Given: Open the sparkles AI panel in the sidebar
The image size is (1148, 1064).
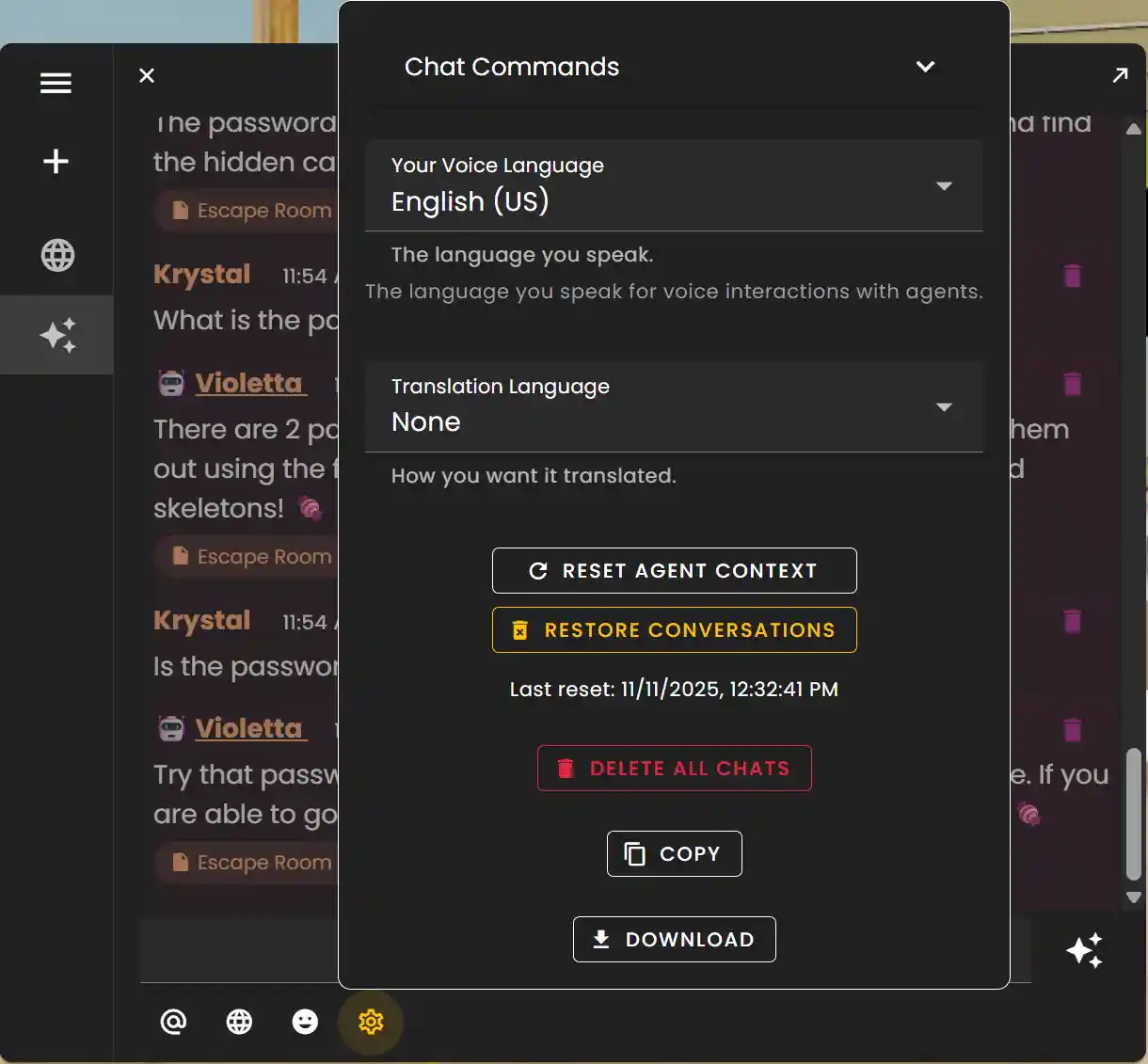Looking at the screenshot, I should coord(56,334).
